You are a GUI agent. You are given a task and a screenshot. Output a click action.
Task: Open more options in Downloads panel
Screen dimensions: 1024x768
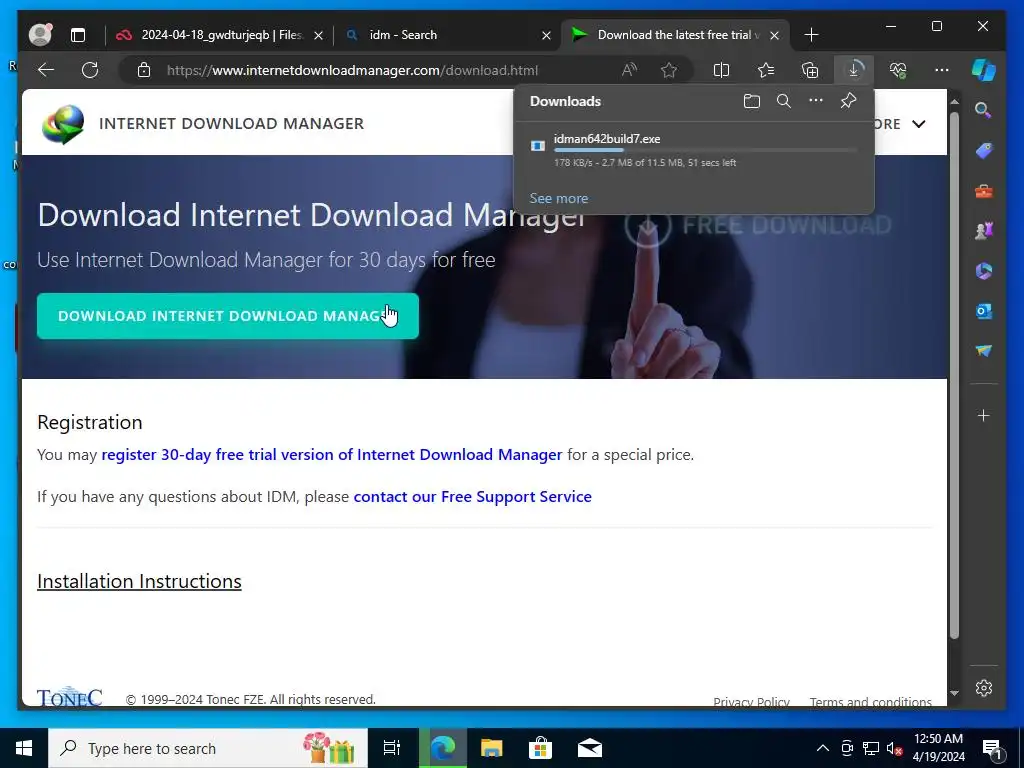[816, 101]
